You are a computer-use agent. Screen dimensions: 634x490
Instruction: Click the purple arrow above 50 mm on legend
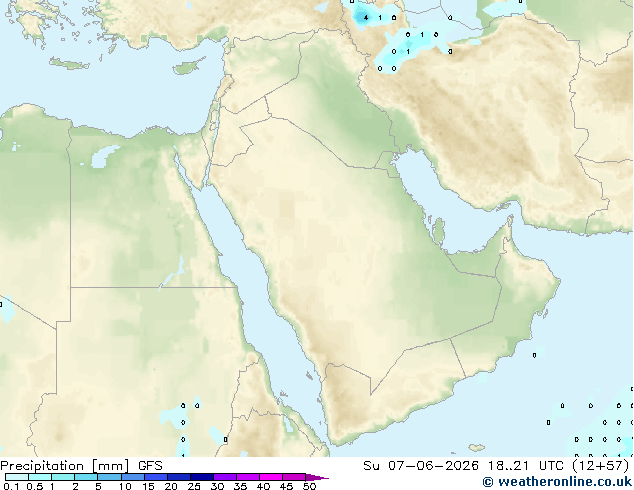[x=317, y=477]
